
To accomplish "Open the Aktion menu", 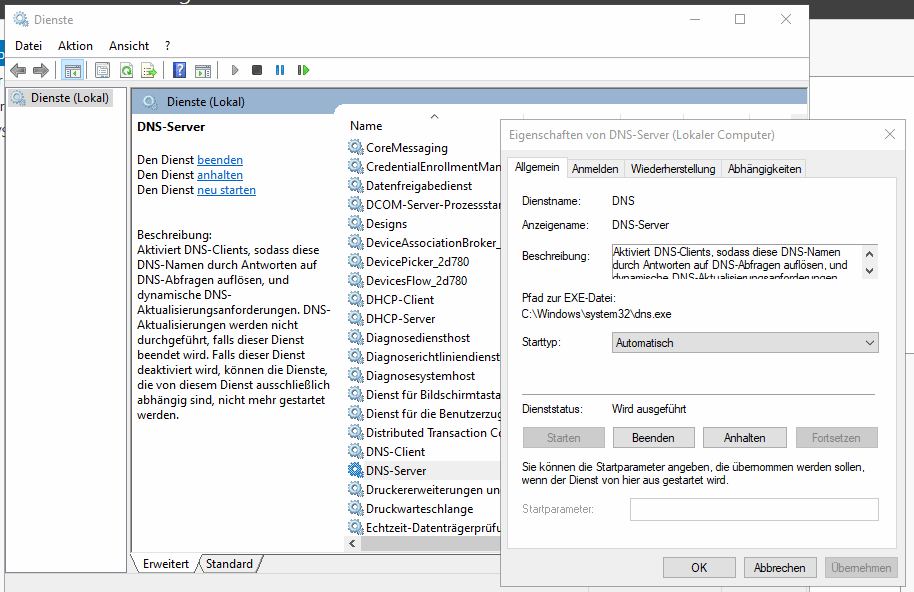I will [x=75, y=45].
